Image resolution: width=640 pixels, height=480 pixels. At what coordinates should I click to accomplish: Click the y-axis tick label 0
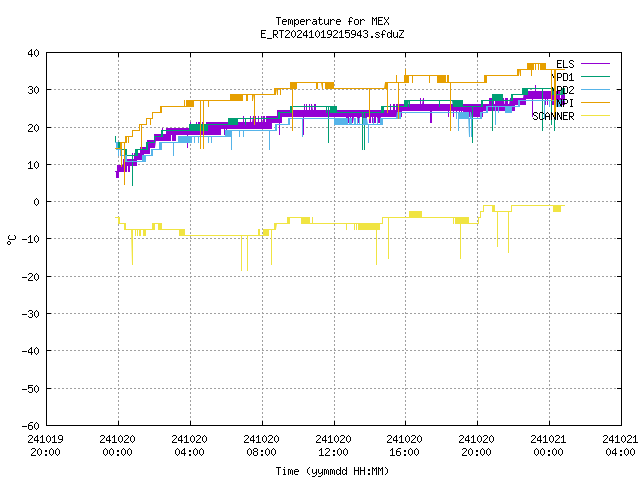[x=37, y=202]
